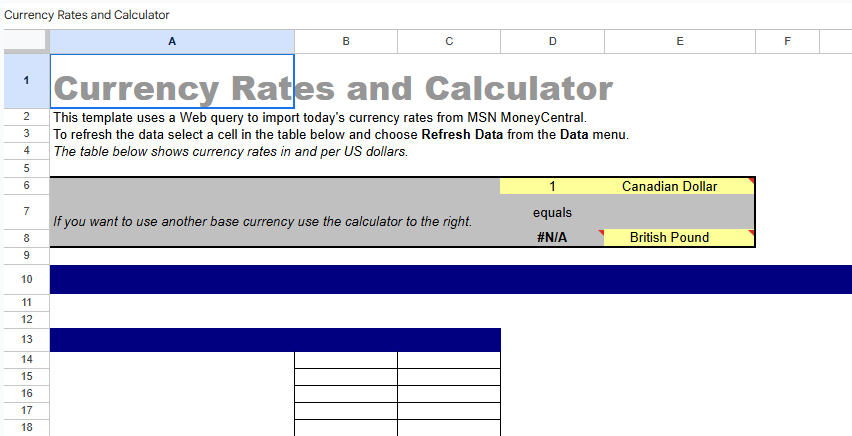Click the column F header
852x436 pixels.
[787, 41]
